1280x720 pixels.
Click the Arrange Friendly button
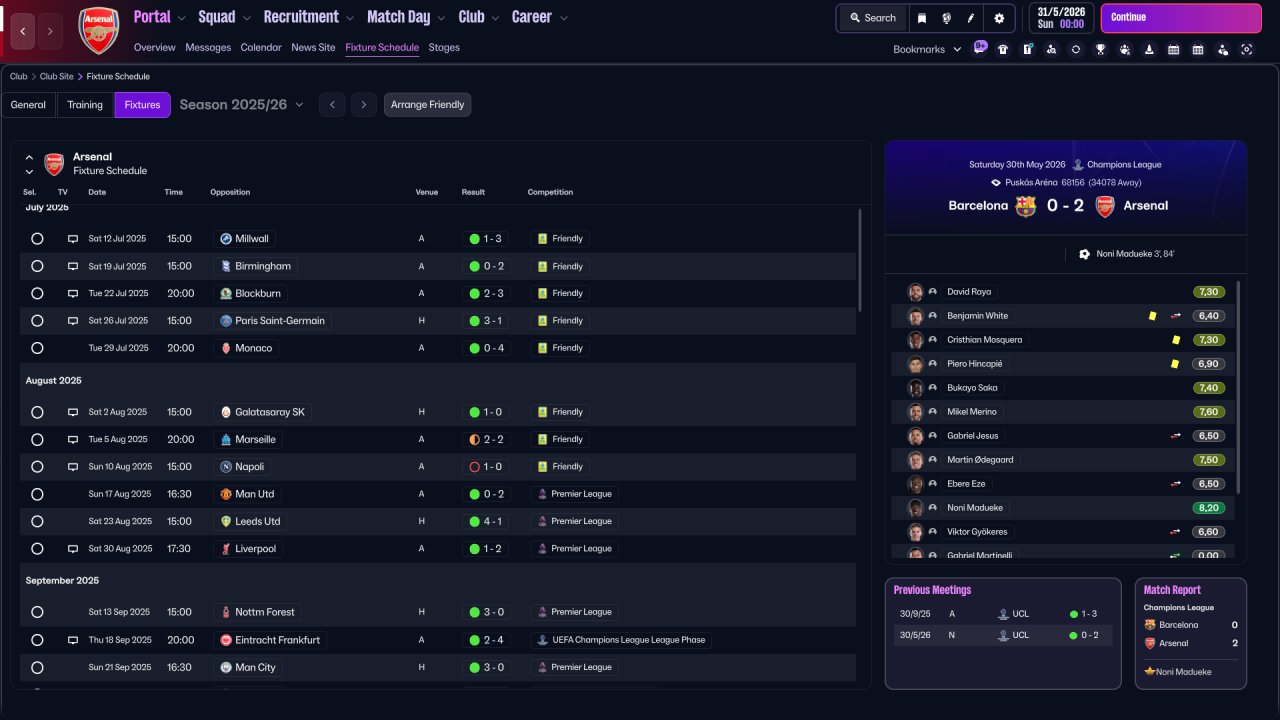427,105
